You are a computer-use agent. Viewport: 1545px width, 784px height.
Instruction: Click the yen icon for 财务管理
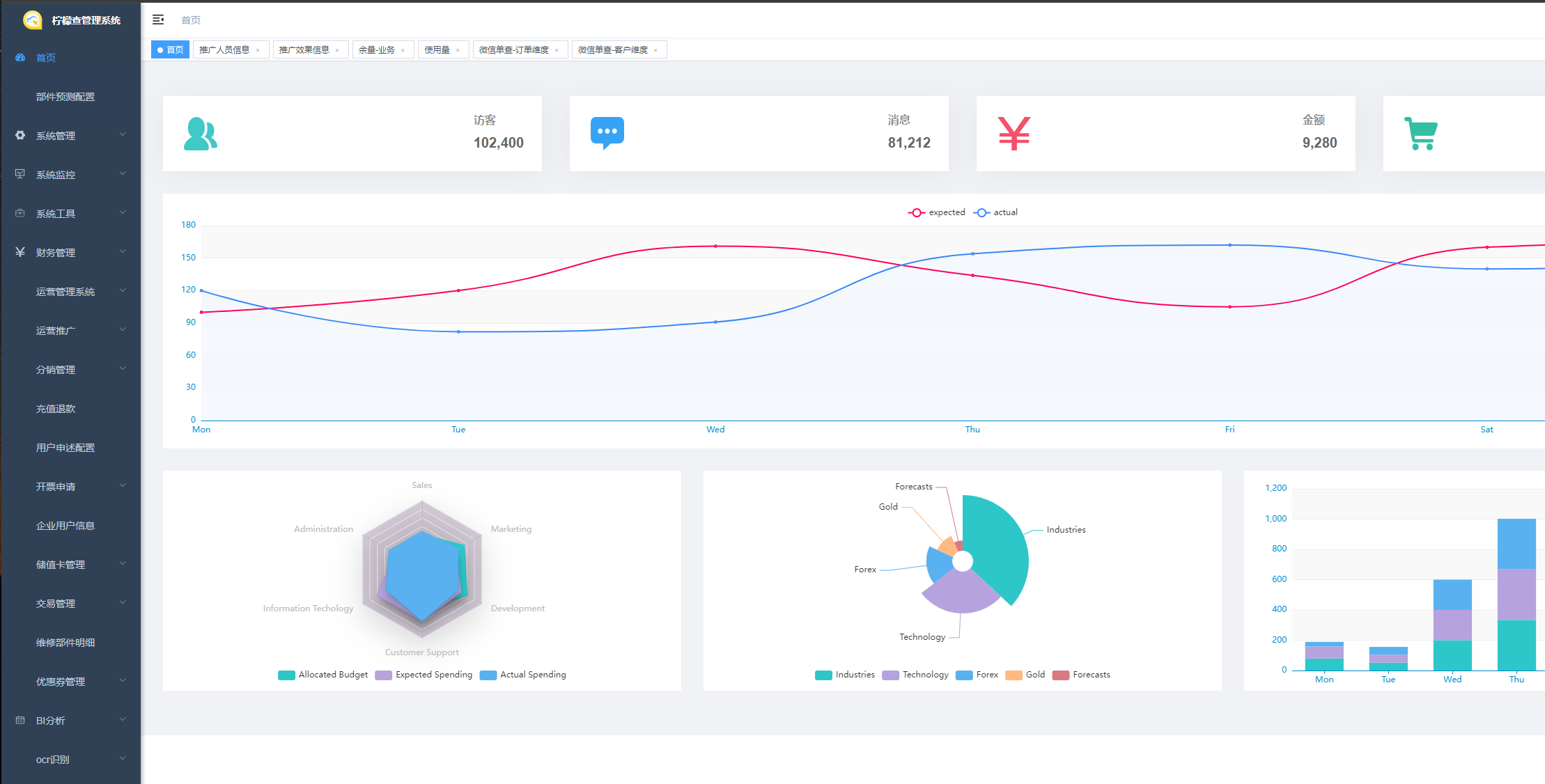[20, 252]
